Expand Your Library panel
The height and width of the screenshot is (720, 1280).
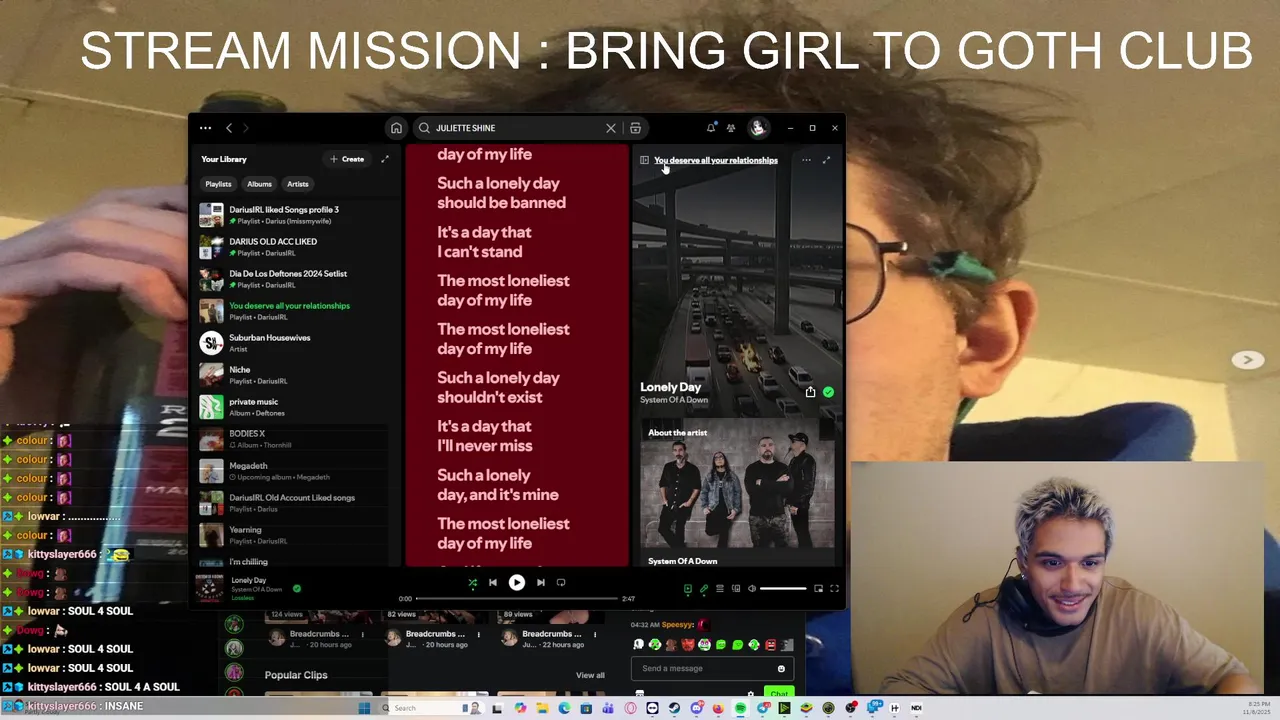pyautogui.click(x=385, y=159)
